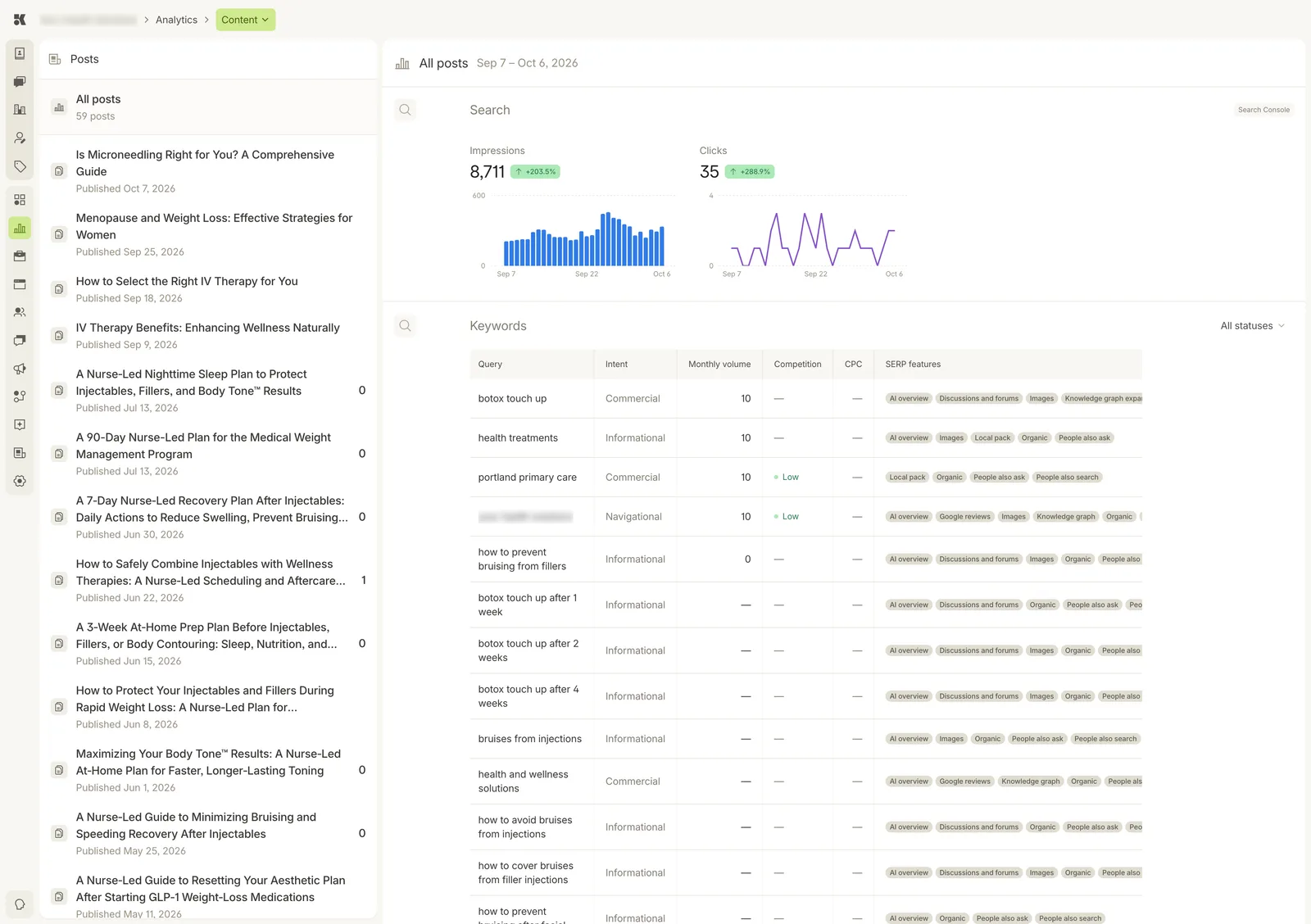Open post 'Is Microneedling Right for You?'

tap(208, 171)
